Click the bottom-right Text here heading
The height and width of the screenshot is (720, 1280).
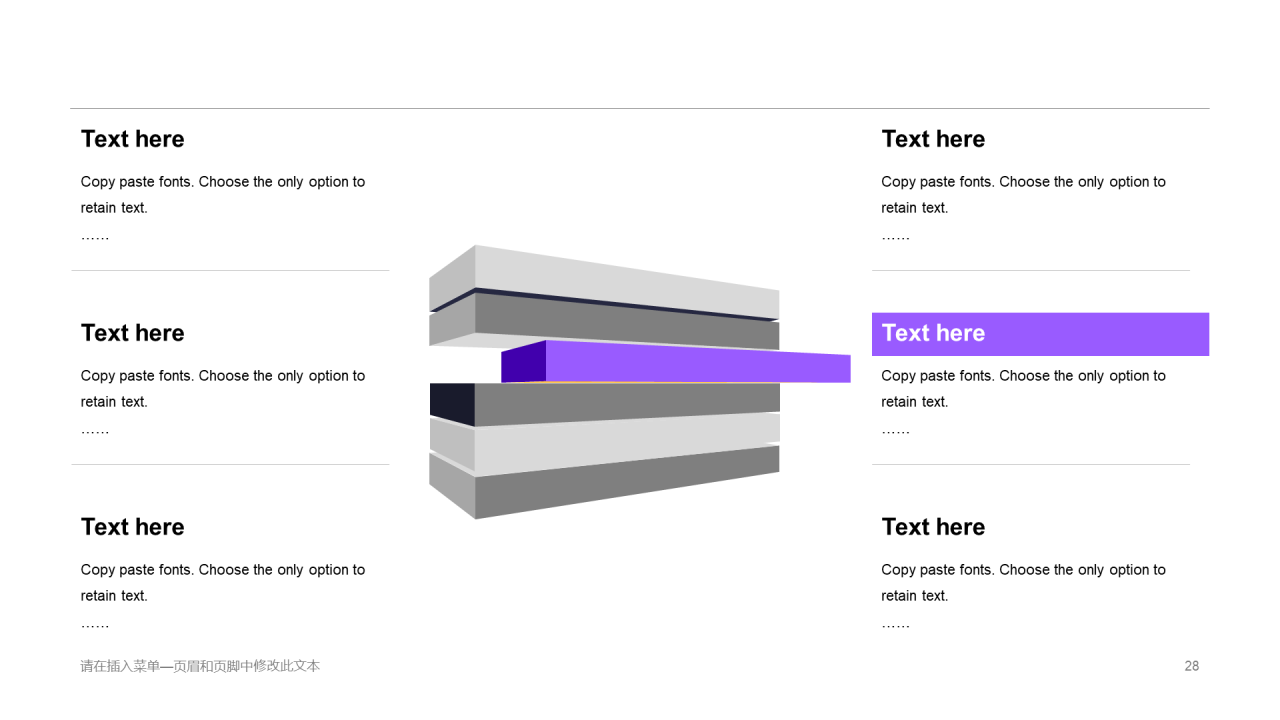(x=933, y=527)
